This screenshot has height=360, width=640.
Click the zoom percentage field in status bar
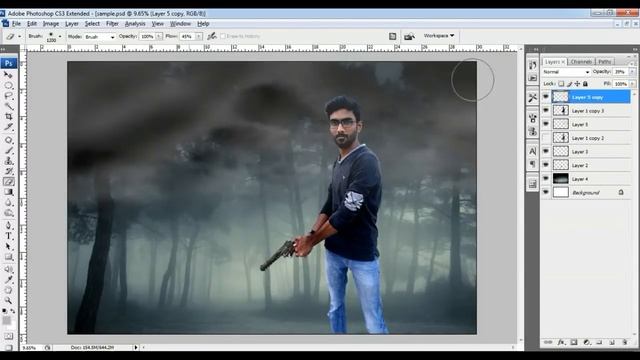pos(29,348)
